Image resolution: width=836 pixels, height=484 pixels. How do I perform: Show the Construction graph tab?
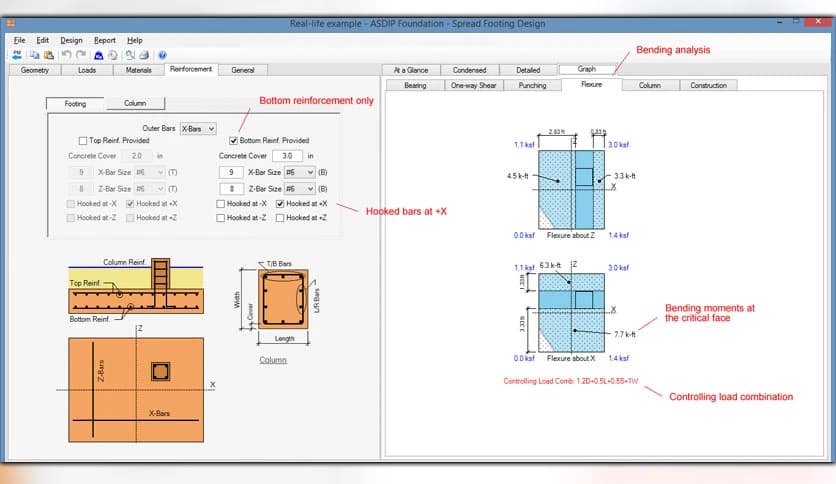click(x=709, y=85)
